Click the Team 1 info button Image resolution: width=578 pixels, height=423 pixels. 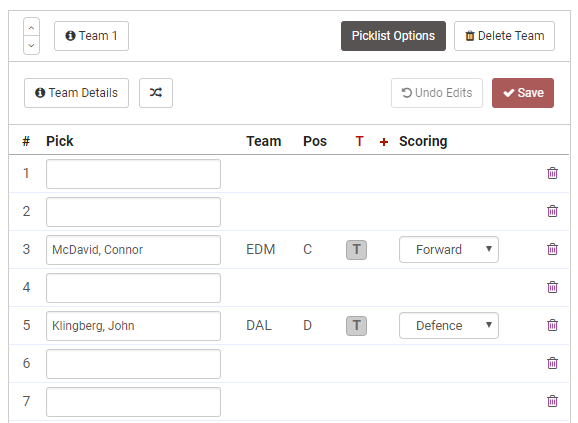(x=91, y=36)
